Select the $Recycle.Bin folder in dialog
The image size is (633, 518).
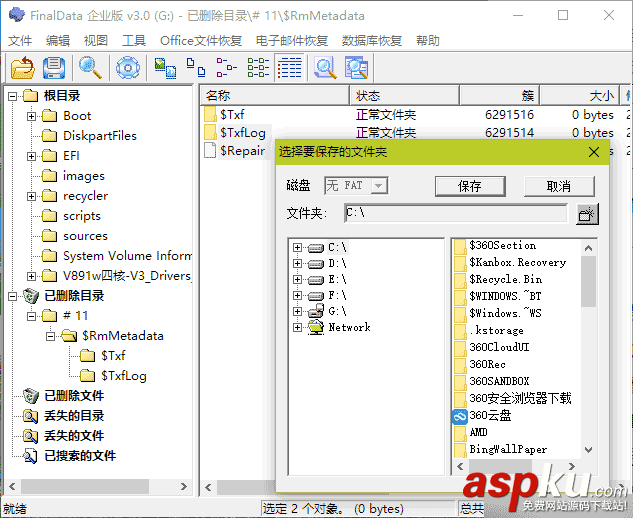[x=505, y=279]
